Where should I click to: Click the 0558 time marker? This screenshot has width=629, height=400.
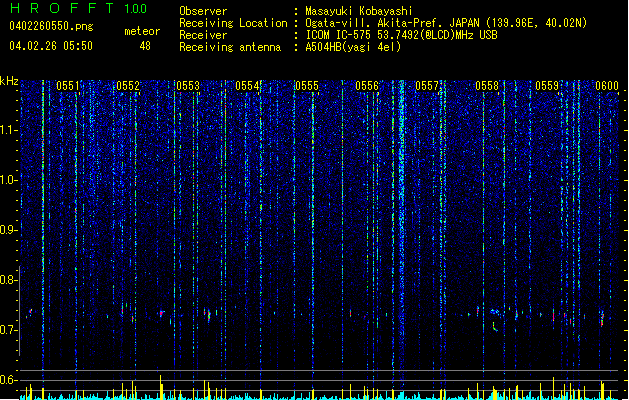(x=487, y=86)
